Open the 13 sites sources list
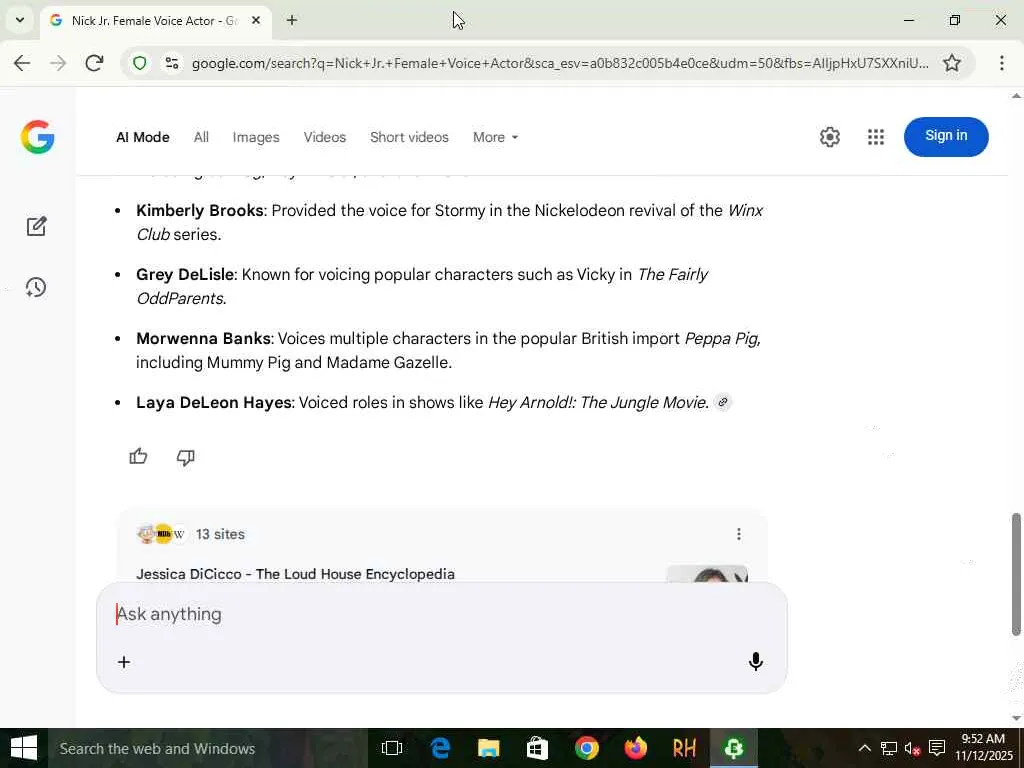 [220, 534]
